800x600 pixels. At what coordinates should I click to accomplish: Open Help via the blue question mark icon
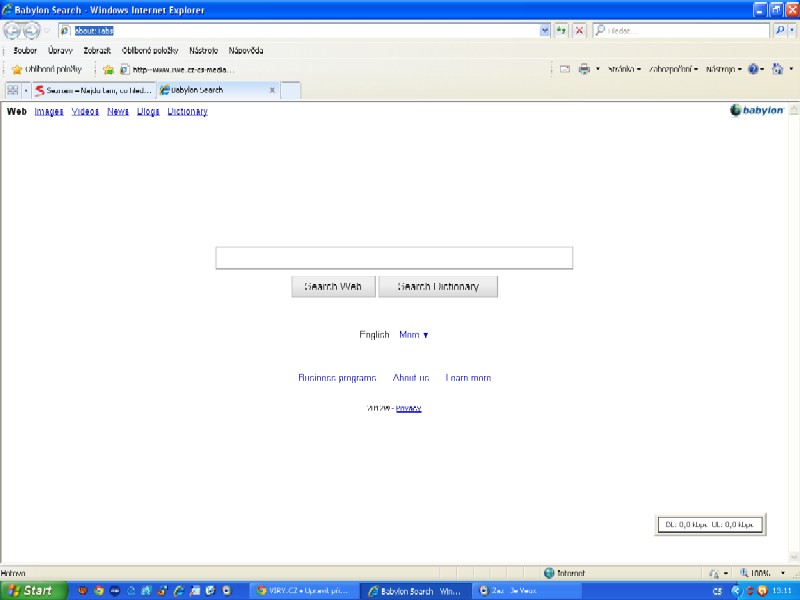pyautogui.click(x=753, y=69)
